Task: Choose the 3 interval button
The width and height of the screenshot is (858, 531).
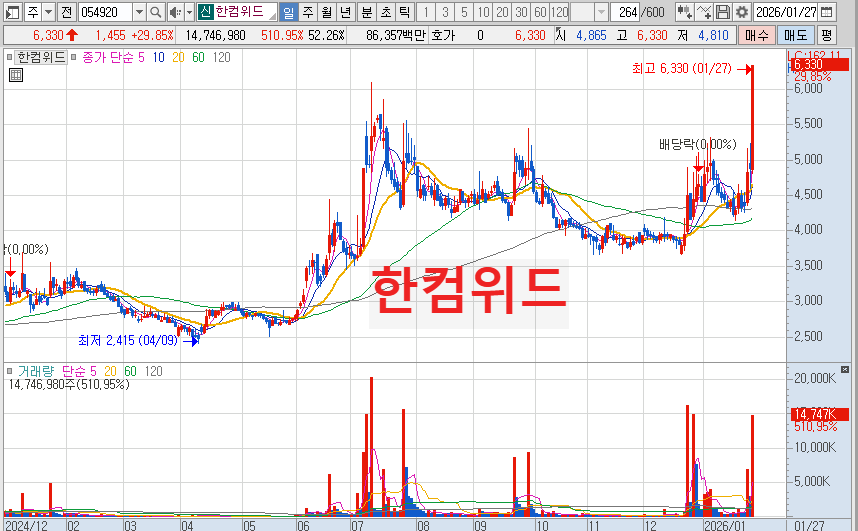Action: [x=445, y=11]
